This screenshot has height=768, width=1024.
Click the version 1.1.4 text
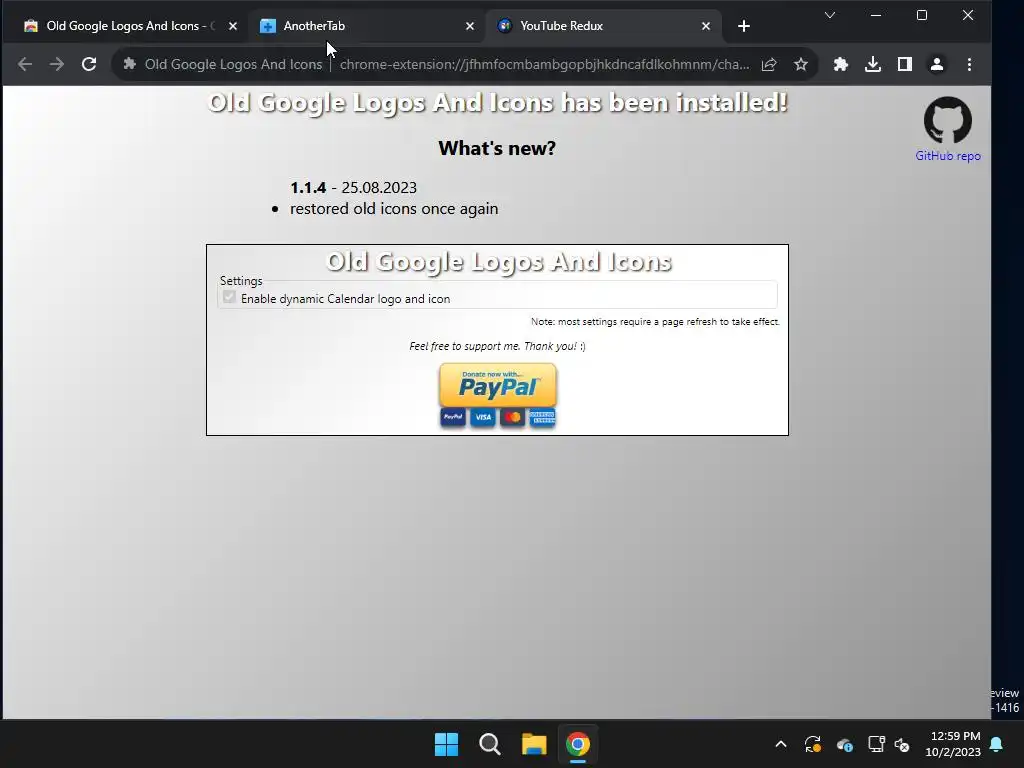(308, 188)
